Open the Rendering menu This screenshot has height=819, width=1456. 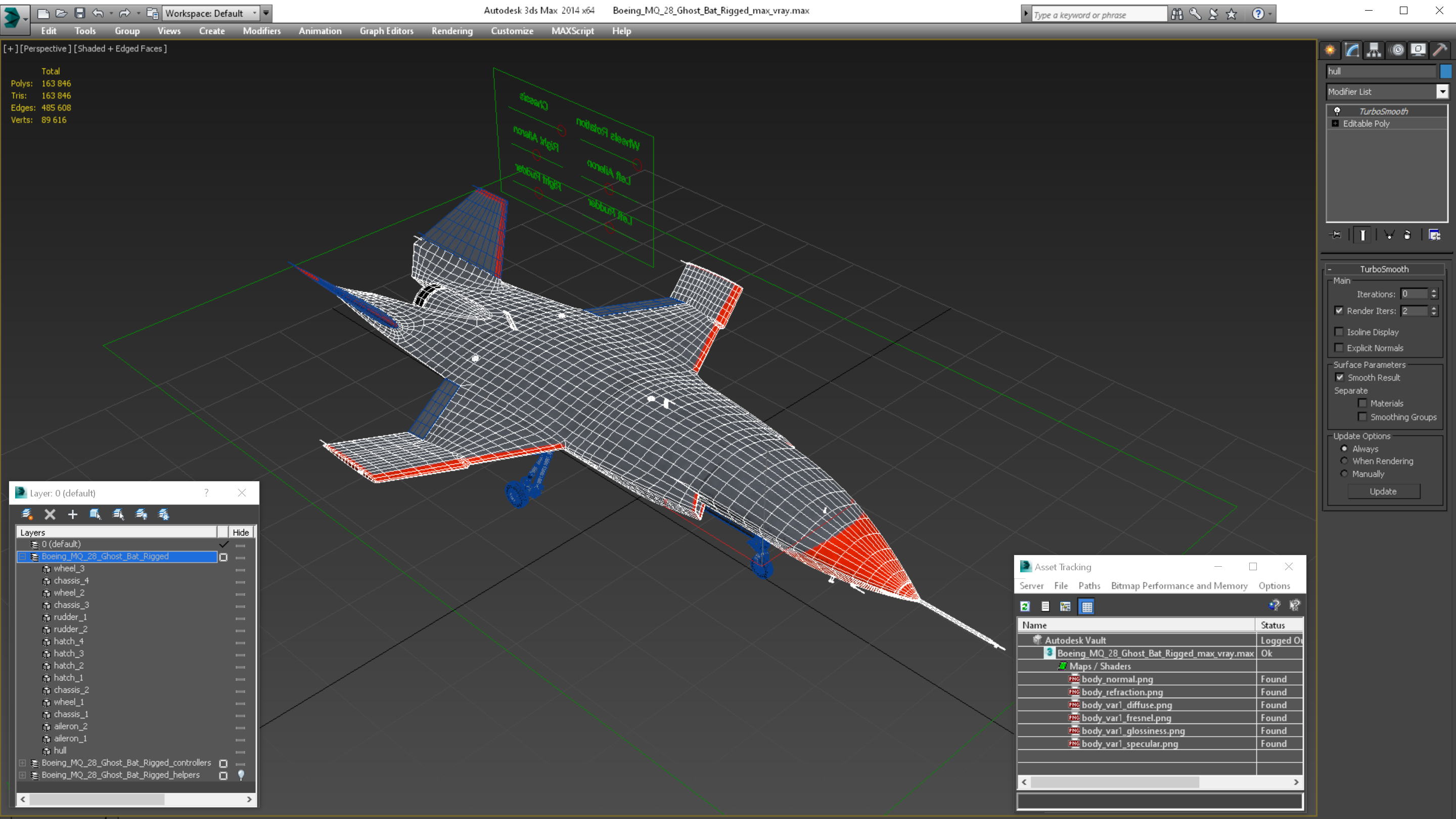(452, 31)
